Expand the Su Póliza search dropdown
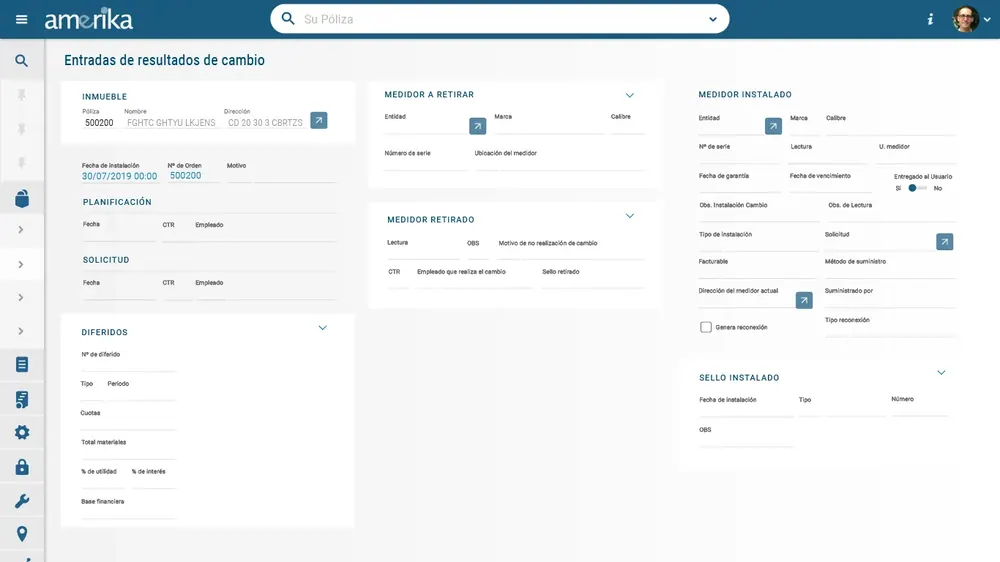The image size is (1000, 562). (x=713, y=19)
